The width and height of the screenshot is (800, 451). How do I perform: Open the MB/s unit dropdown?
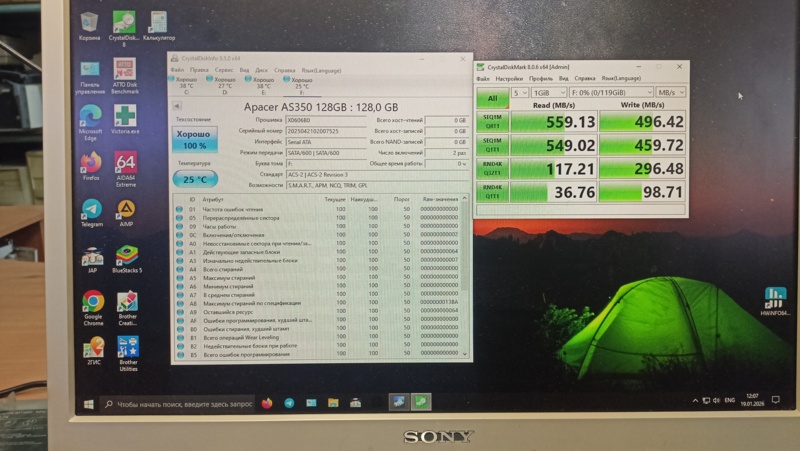point(670,92)
